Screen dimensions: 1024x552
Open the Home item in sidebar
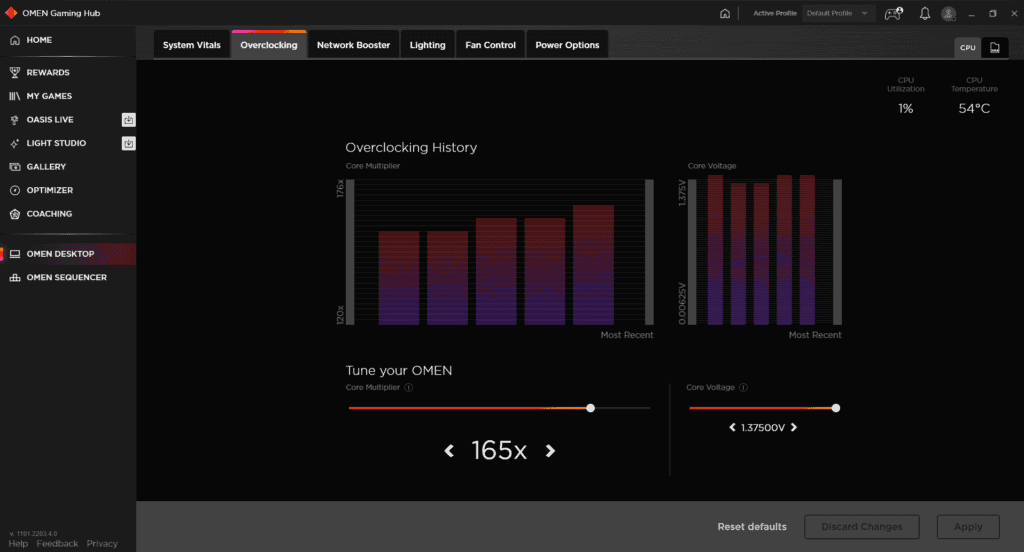click(39, 40)
